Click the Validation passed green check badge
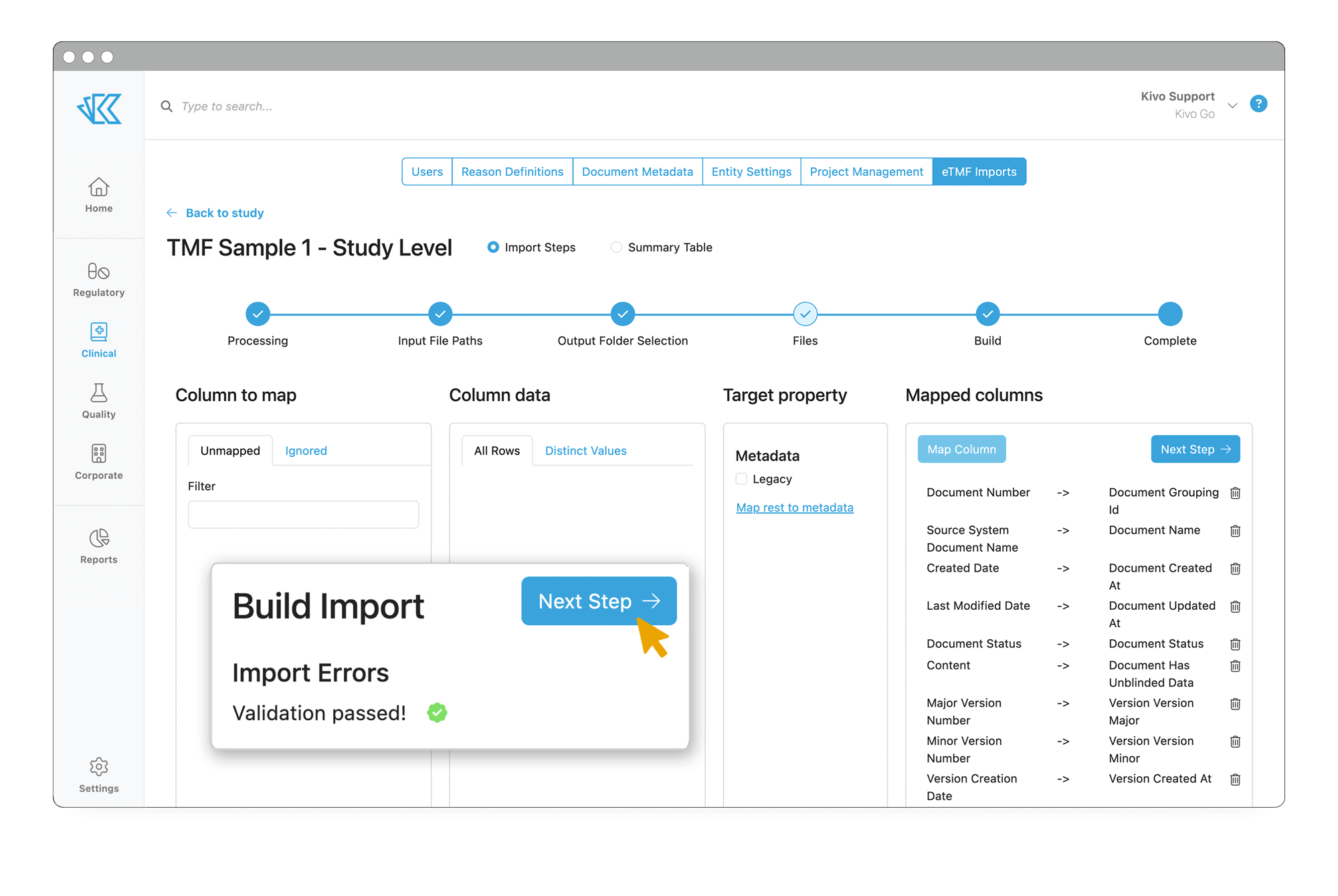 tap(438, 713)
